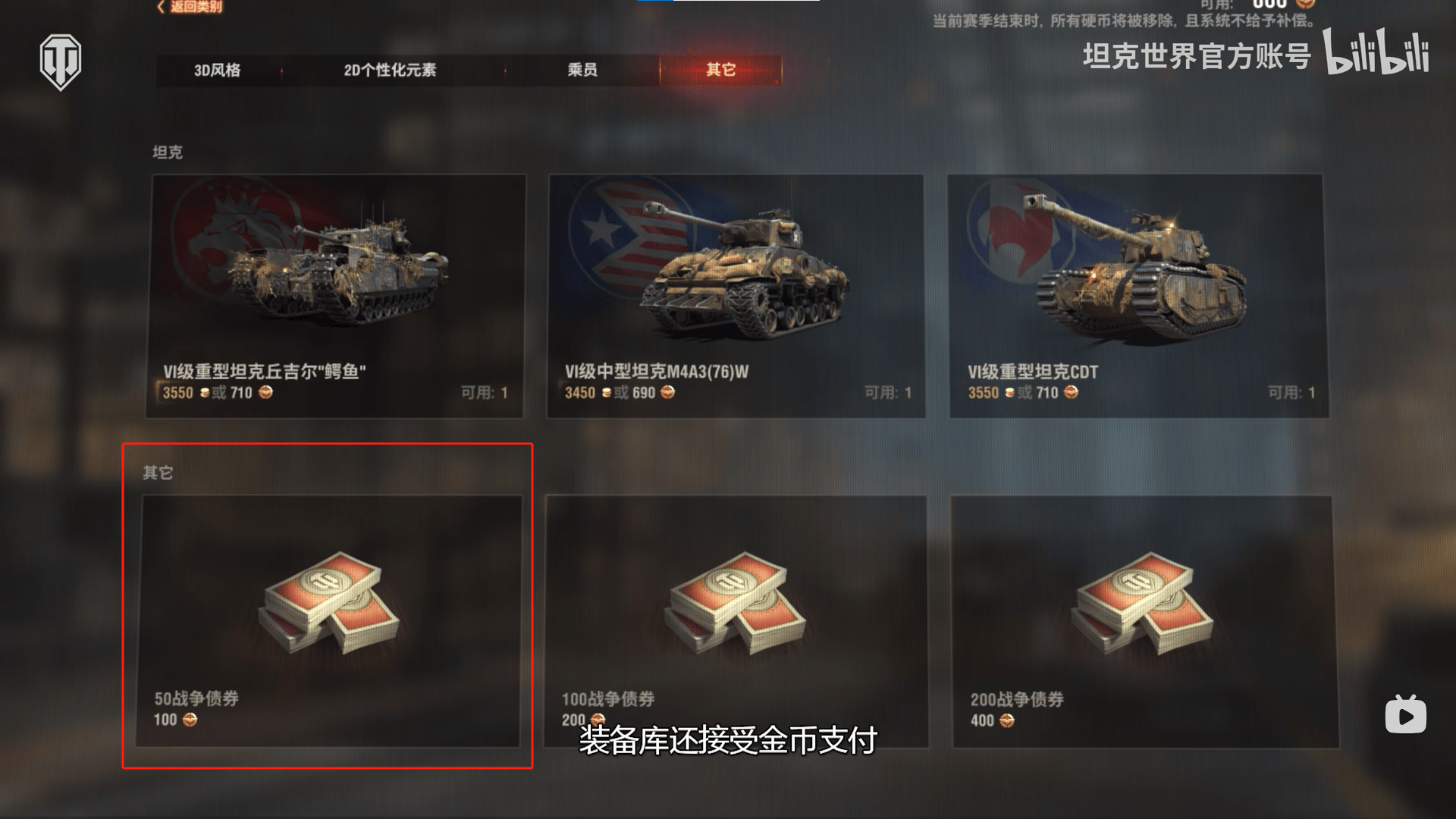
Task: Select the highlighted 其它 tab
Action: (x=720, y=70)
